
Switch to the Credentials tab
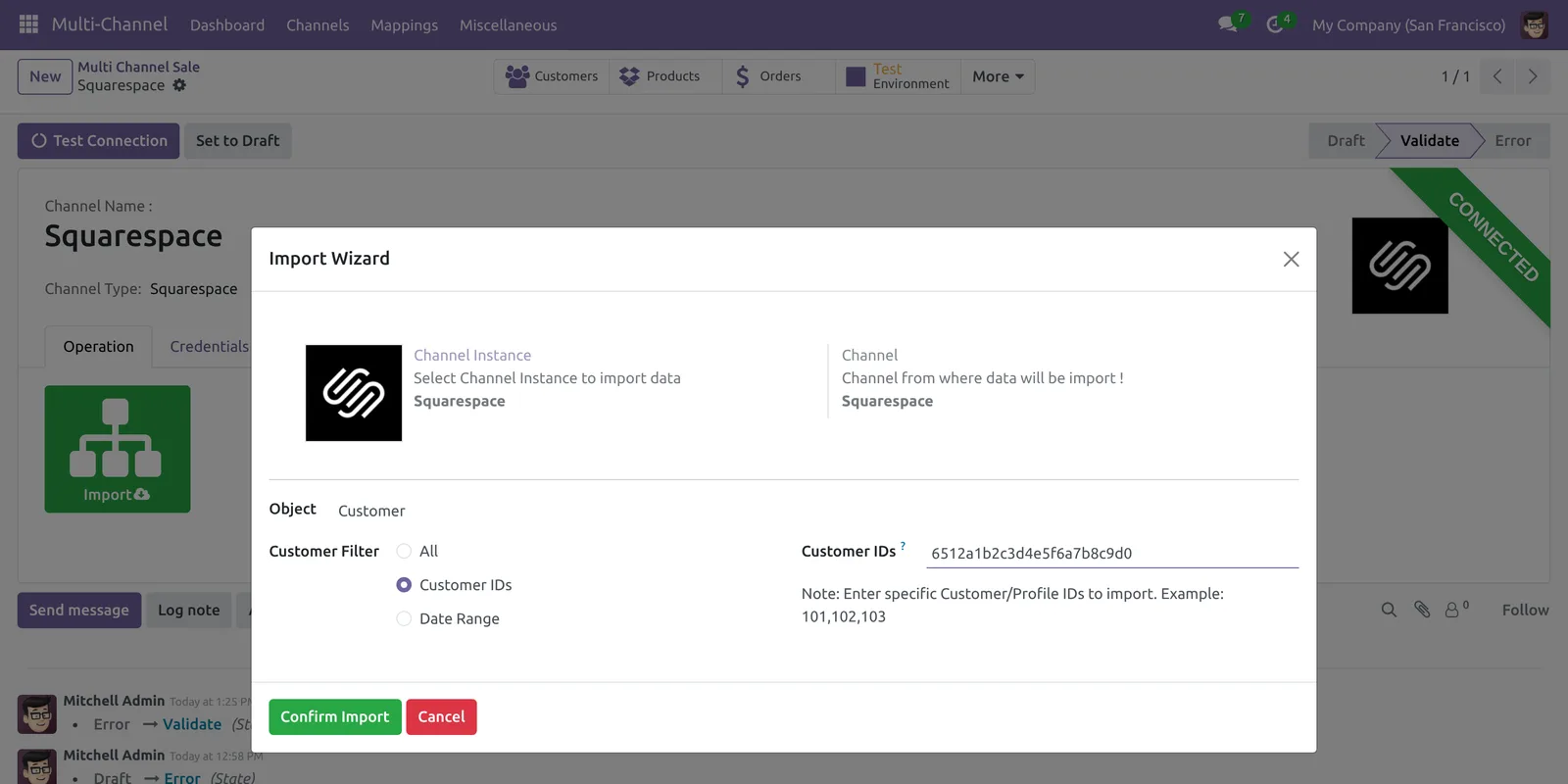(x=209, y=347)
